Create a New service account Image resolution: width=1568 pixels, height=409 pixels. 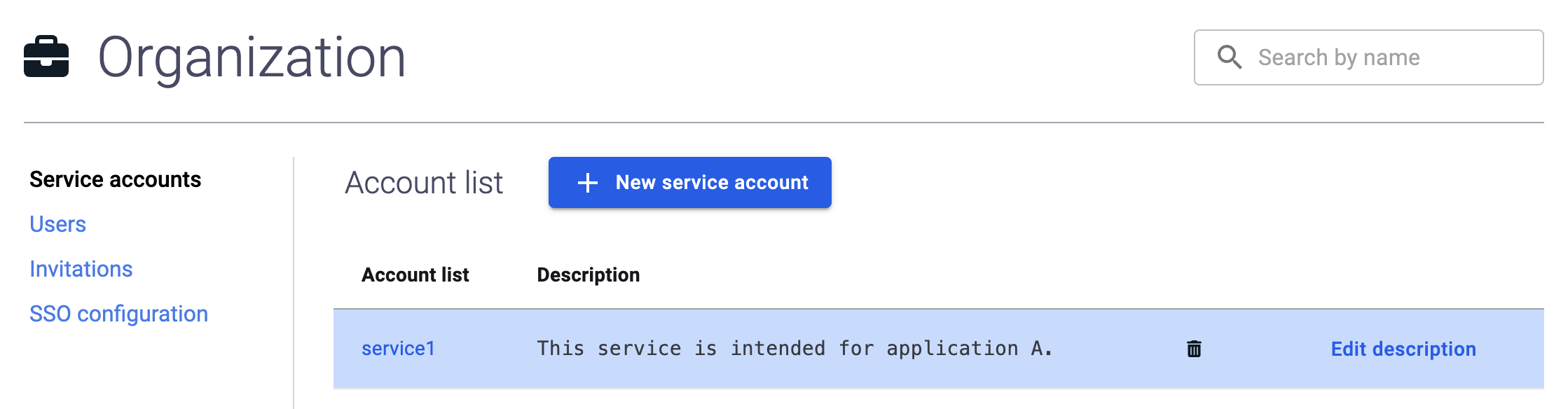coord(689,182)
